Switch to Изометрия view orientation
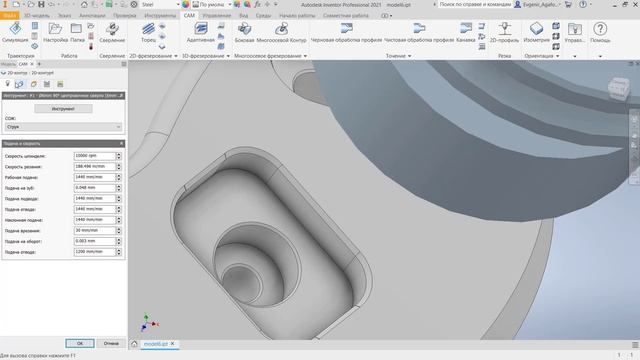This screenshot has height=360, width=640. [536, 33]
